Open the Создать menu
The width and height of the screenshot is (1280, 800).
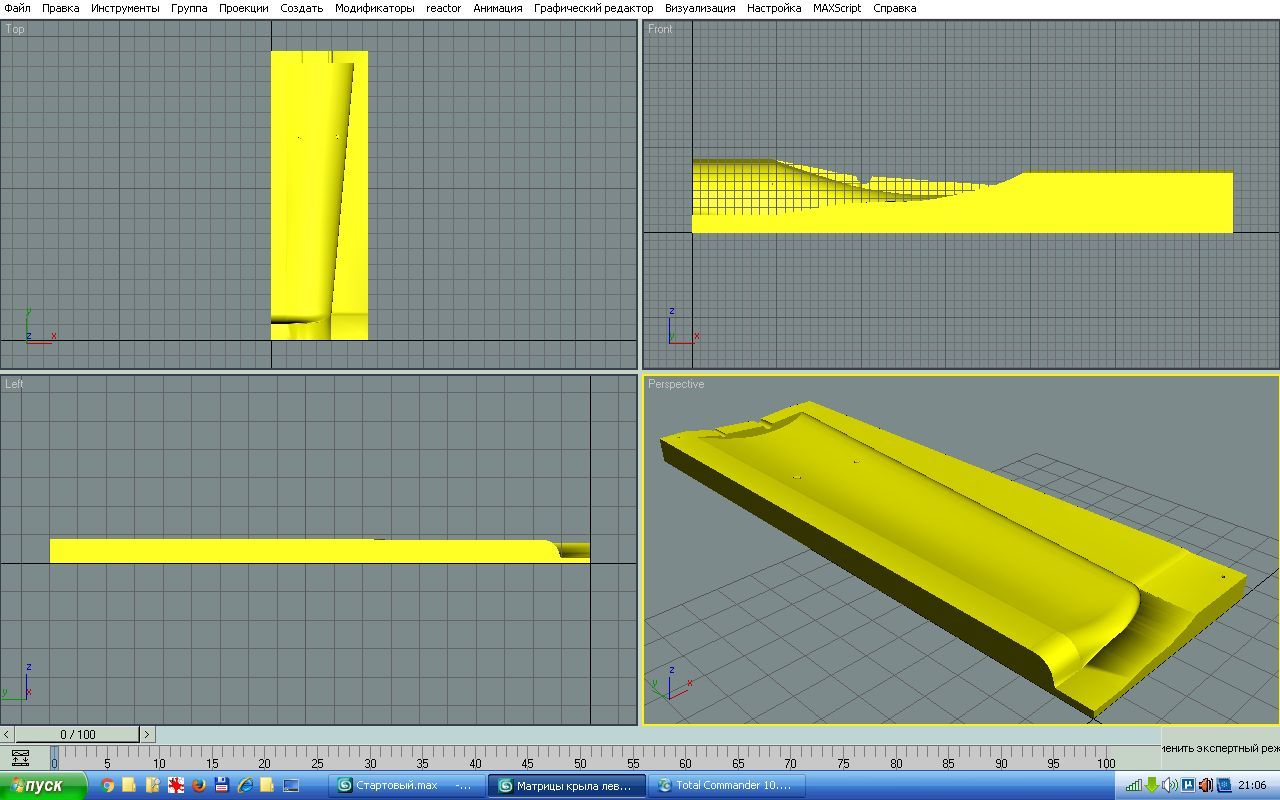click(x=301, y=8)
